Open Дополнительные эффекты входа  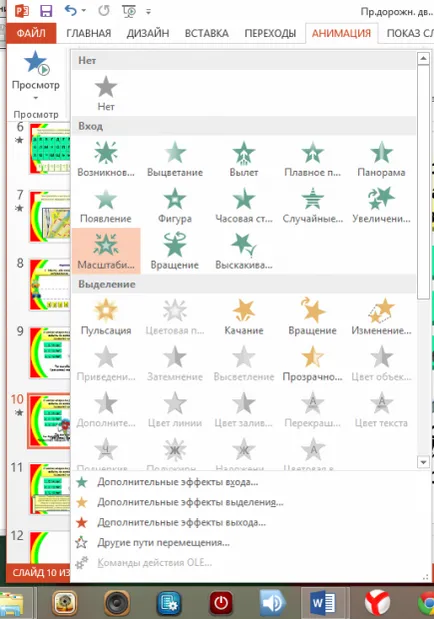tap(177, 482)
